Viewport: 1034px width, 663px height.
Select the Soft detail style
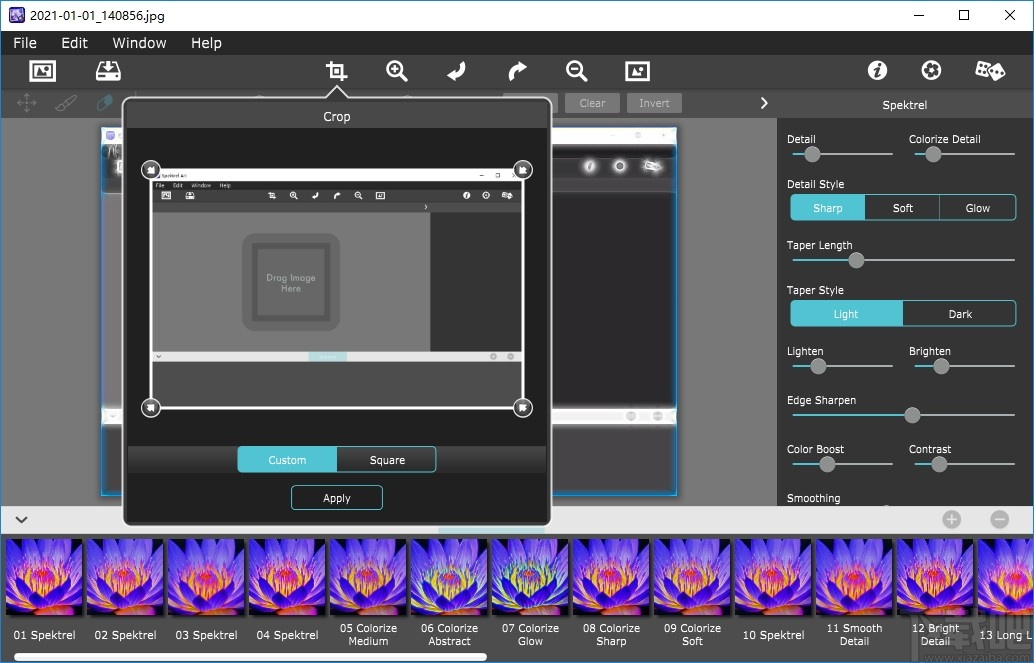tap(902, 208)
